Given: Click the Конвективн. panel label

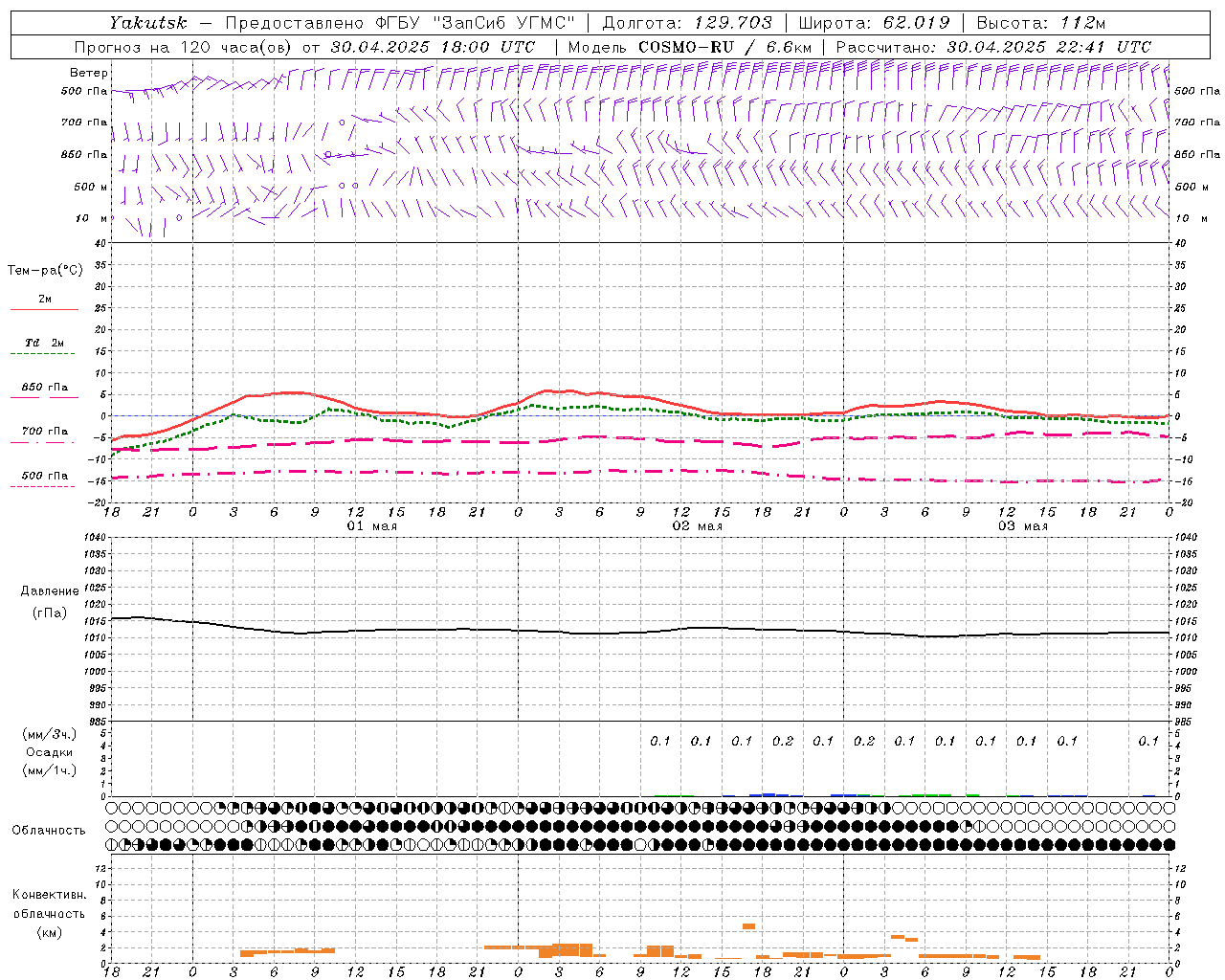Looking at the screenshot, I should 49,895.
